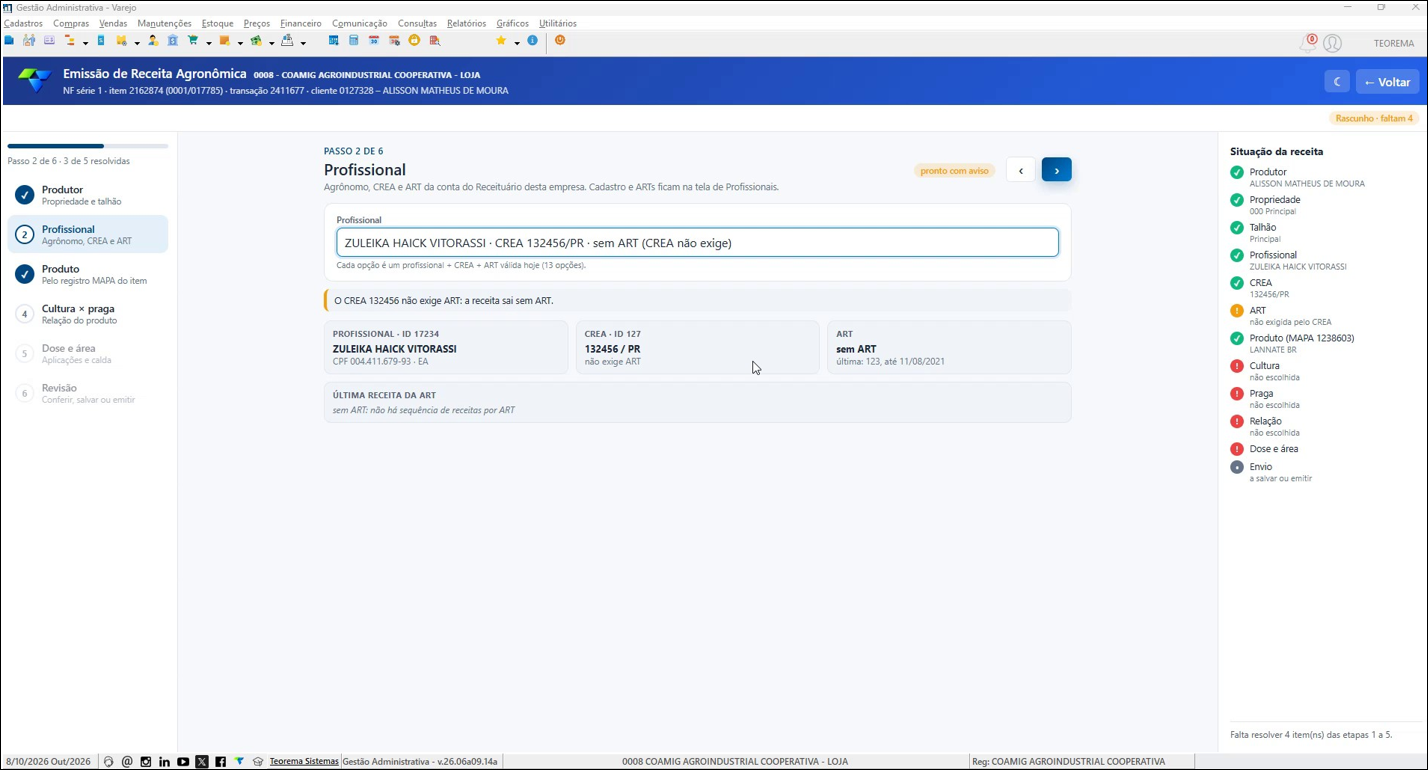Click the CREA - ID 127 card
Screen dimensions: 1428x770
point(697,347)
